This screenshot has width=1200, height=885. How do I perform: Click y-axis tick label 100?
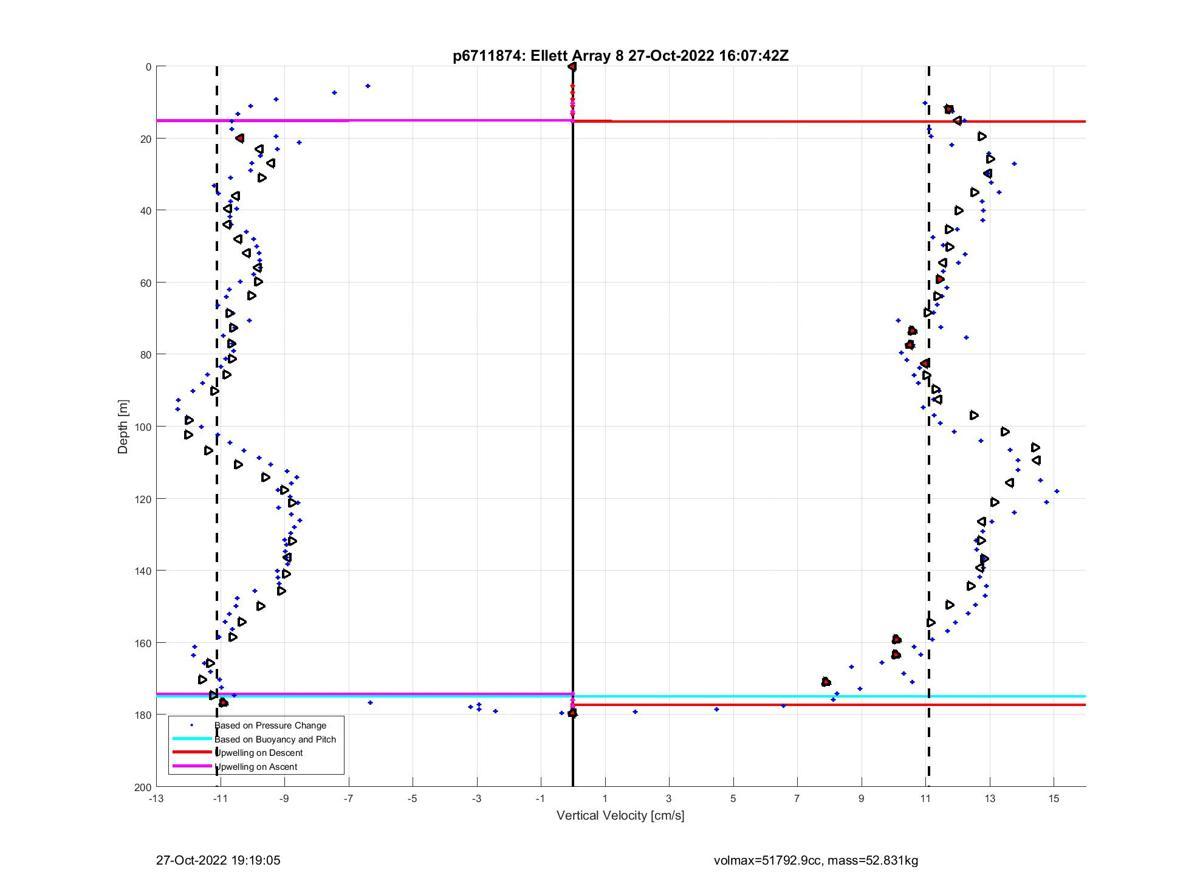pos(142,427)
